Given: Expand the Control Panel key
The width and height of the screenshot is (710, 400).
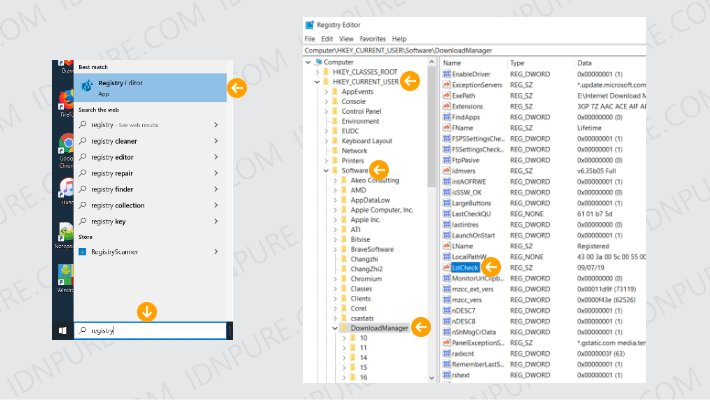Looking at the screenshot, I should 326,111.
